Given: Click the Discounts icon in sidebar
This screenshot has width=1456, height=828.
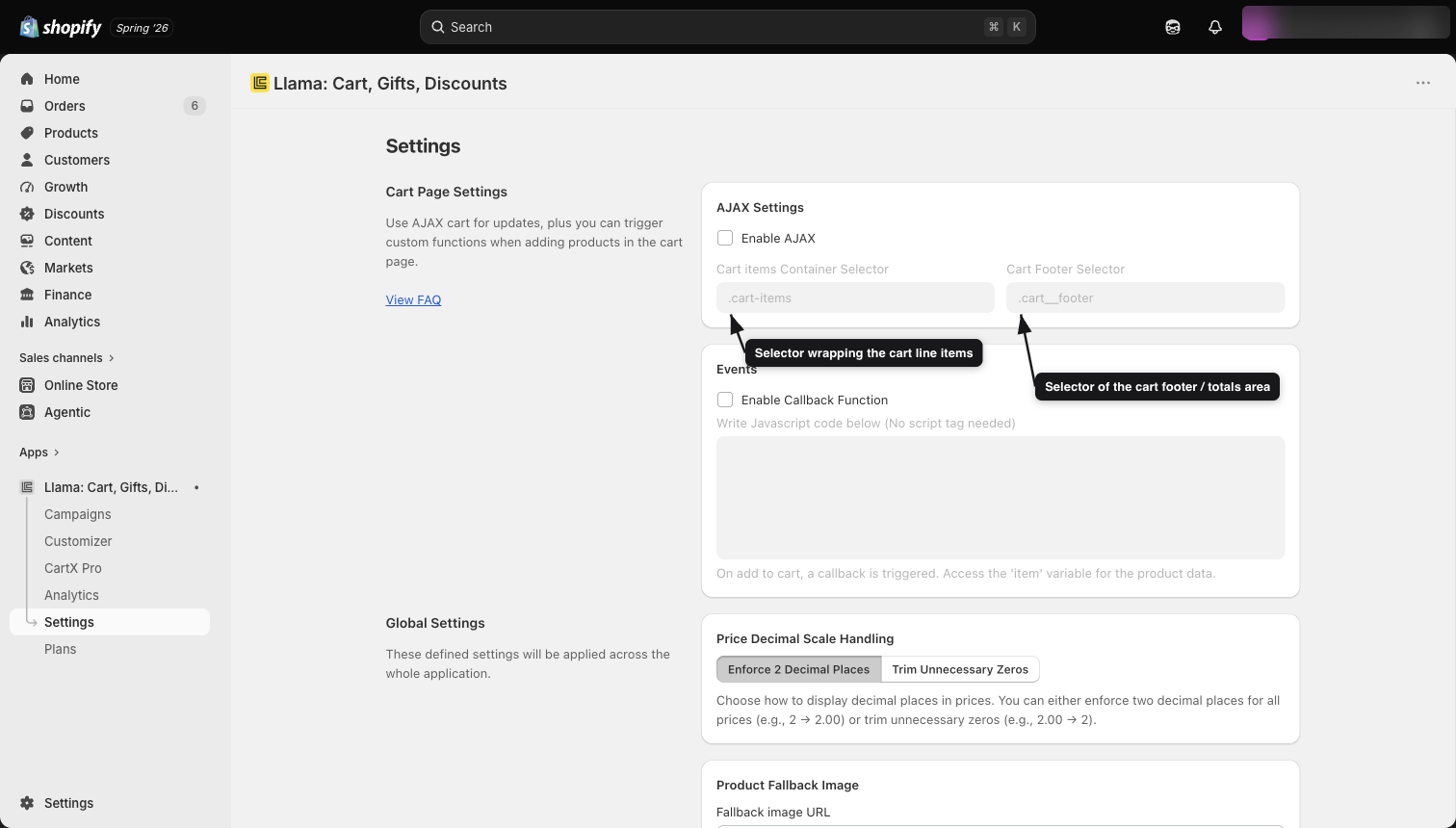Looking at the screenshot, I should 27,214.
